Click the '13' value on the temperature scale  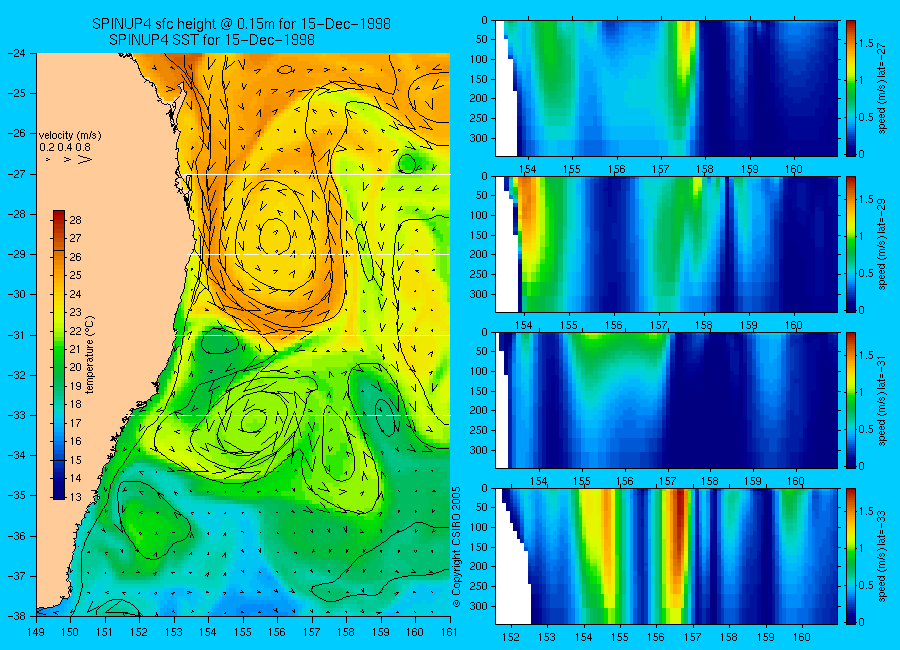point(75,497)
